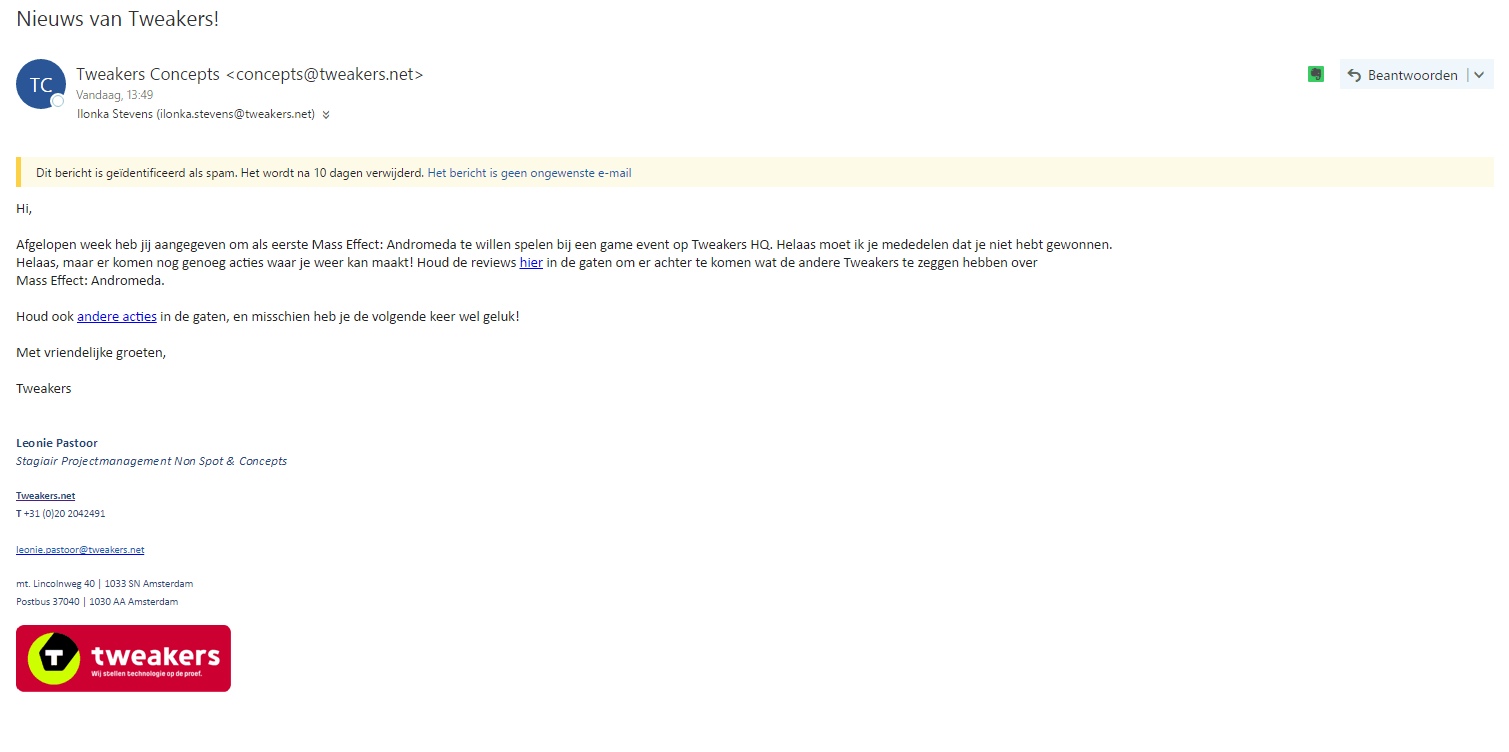Open the "hier" reviews link
1509x752 pixels.
[531, 263]
